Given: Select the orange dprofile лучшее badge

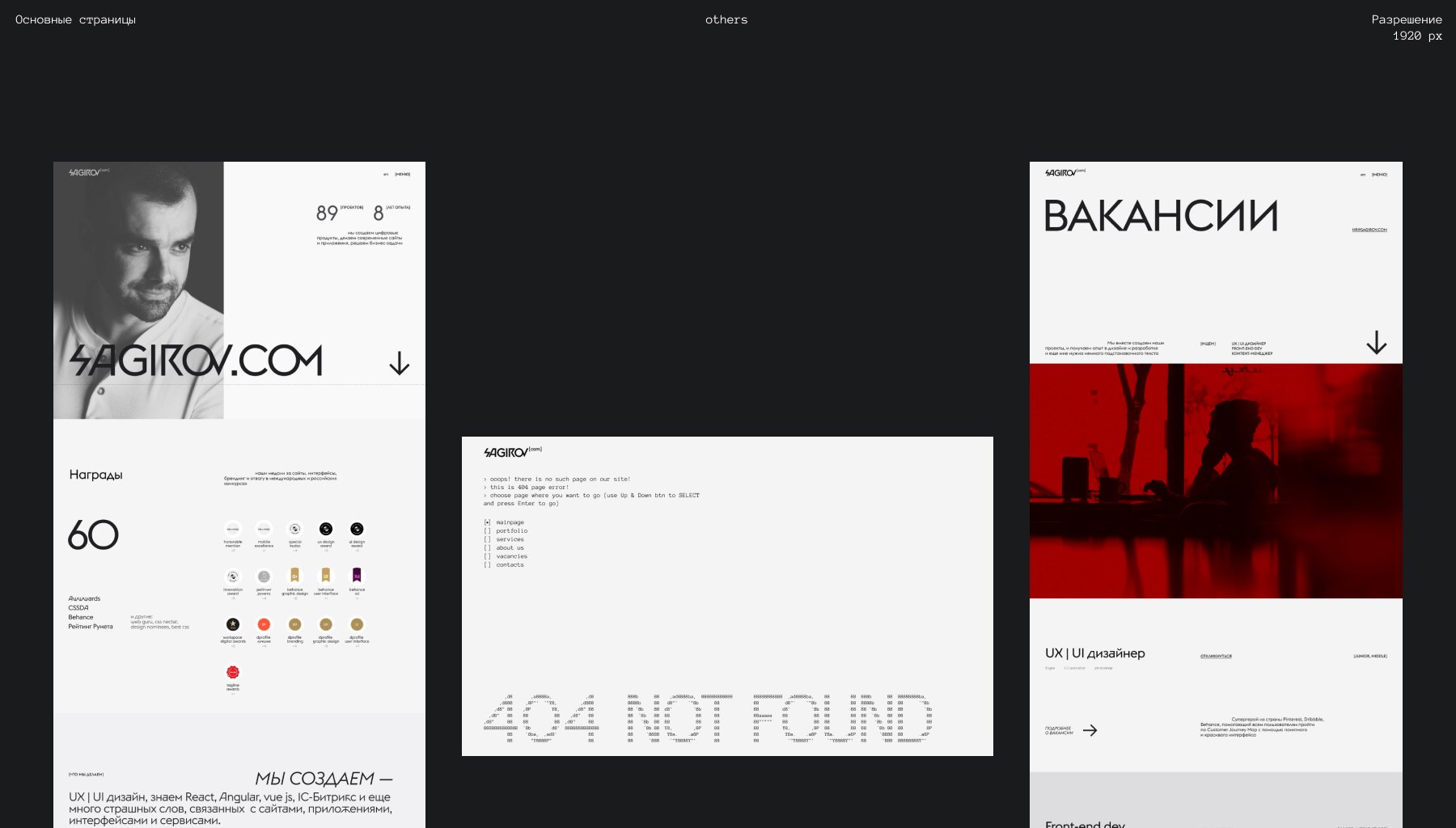Looking at the screenshot, I should tap(264, 624).
